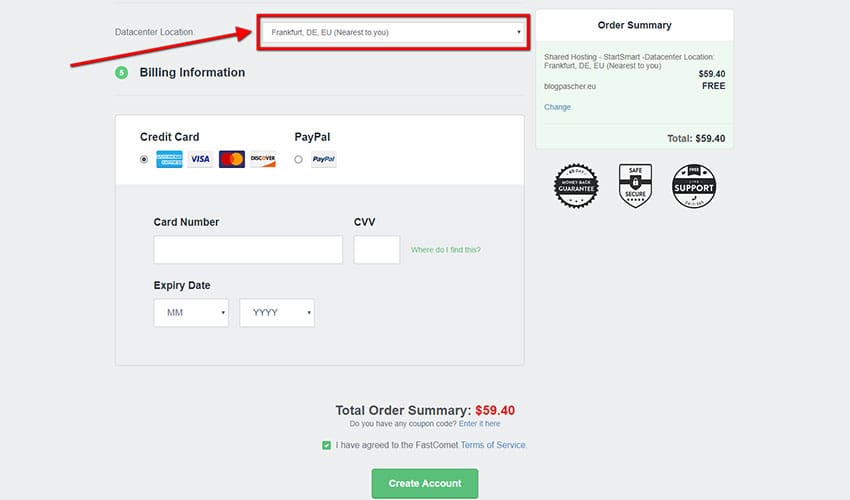Click the Change link in Order Summary
Image resolution: width=850 pixels, height=500 pixels.
click(x=557, y=107)
